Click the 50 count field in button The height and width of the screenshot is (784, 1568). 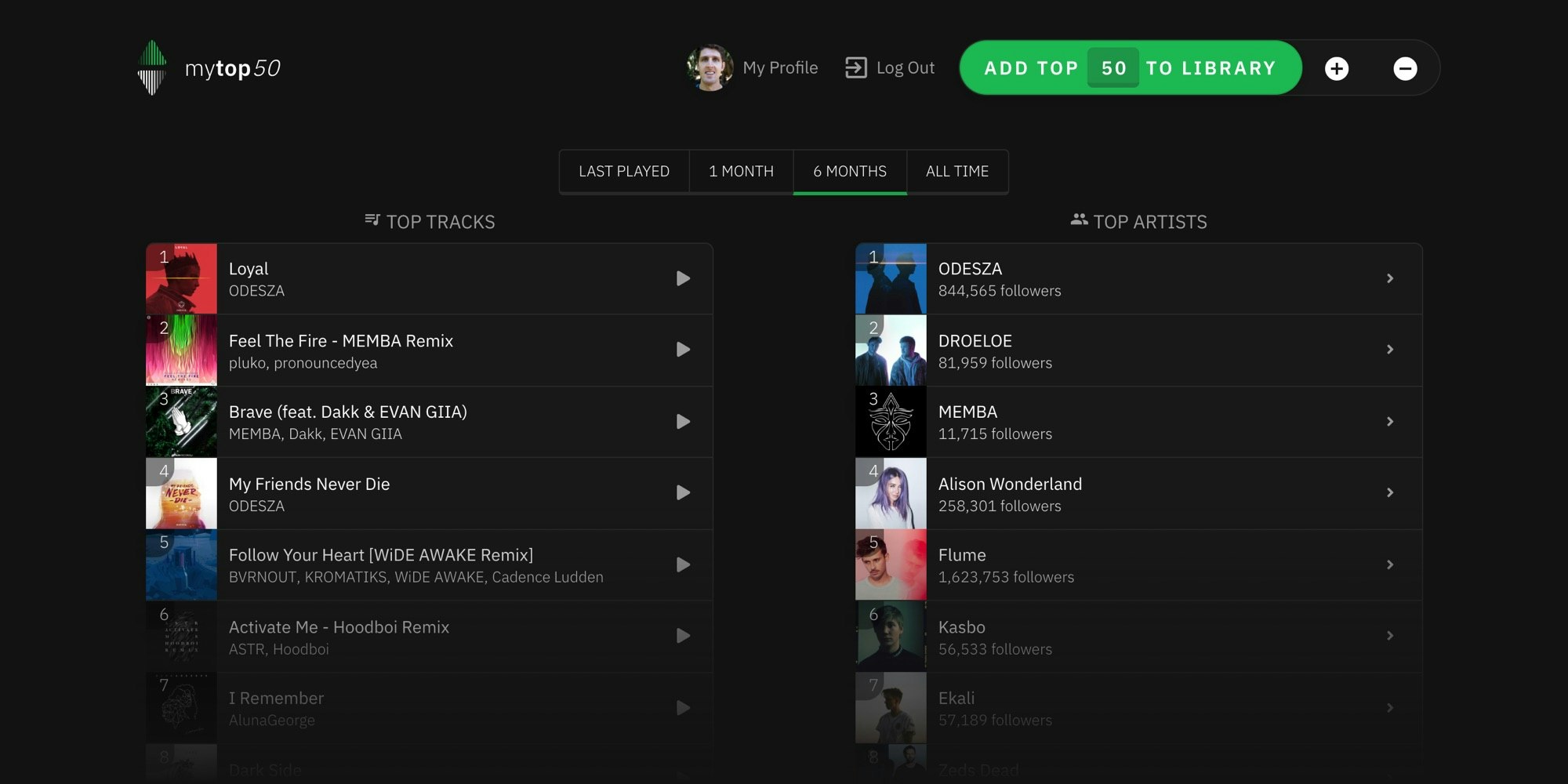pyautogui.click(x=1113, y=68)
